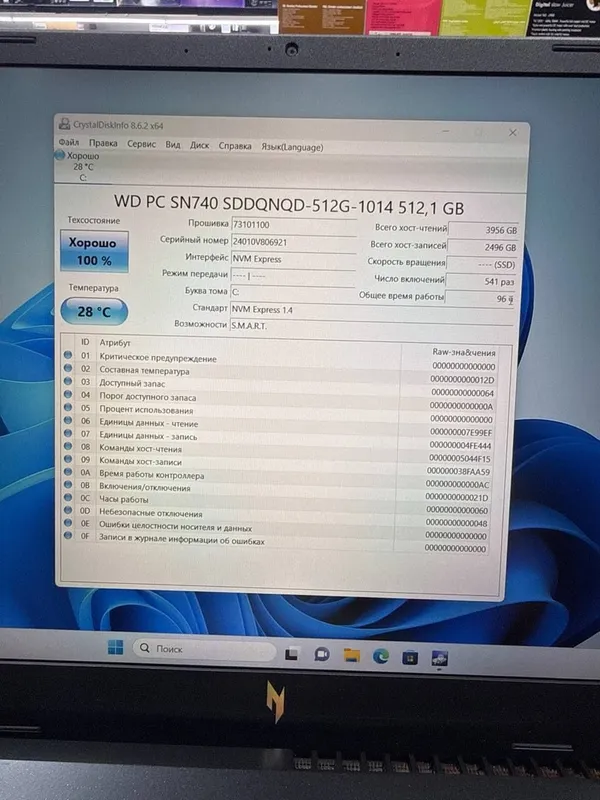Select the Порог доступного запаса attribute text
This screenshot has height=800, width=600.
click(147, 396)
